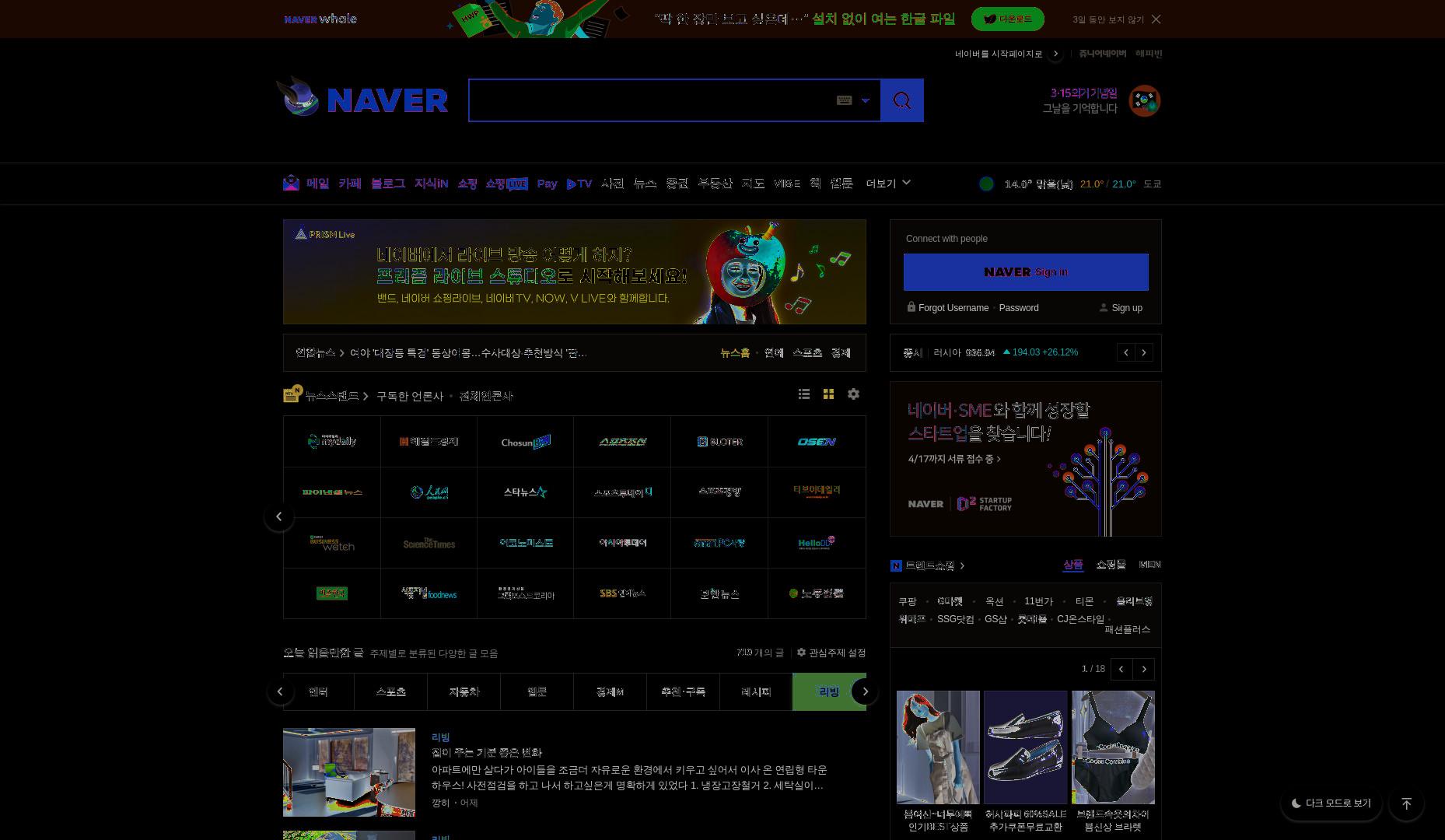Open the on-screen keyboard icon in search box
The image size is (1445, 840).
click(x=844, y=100)
